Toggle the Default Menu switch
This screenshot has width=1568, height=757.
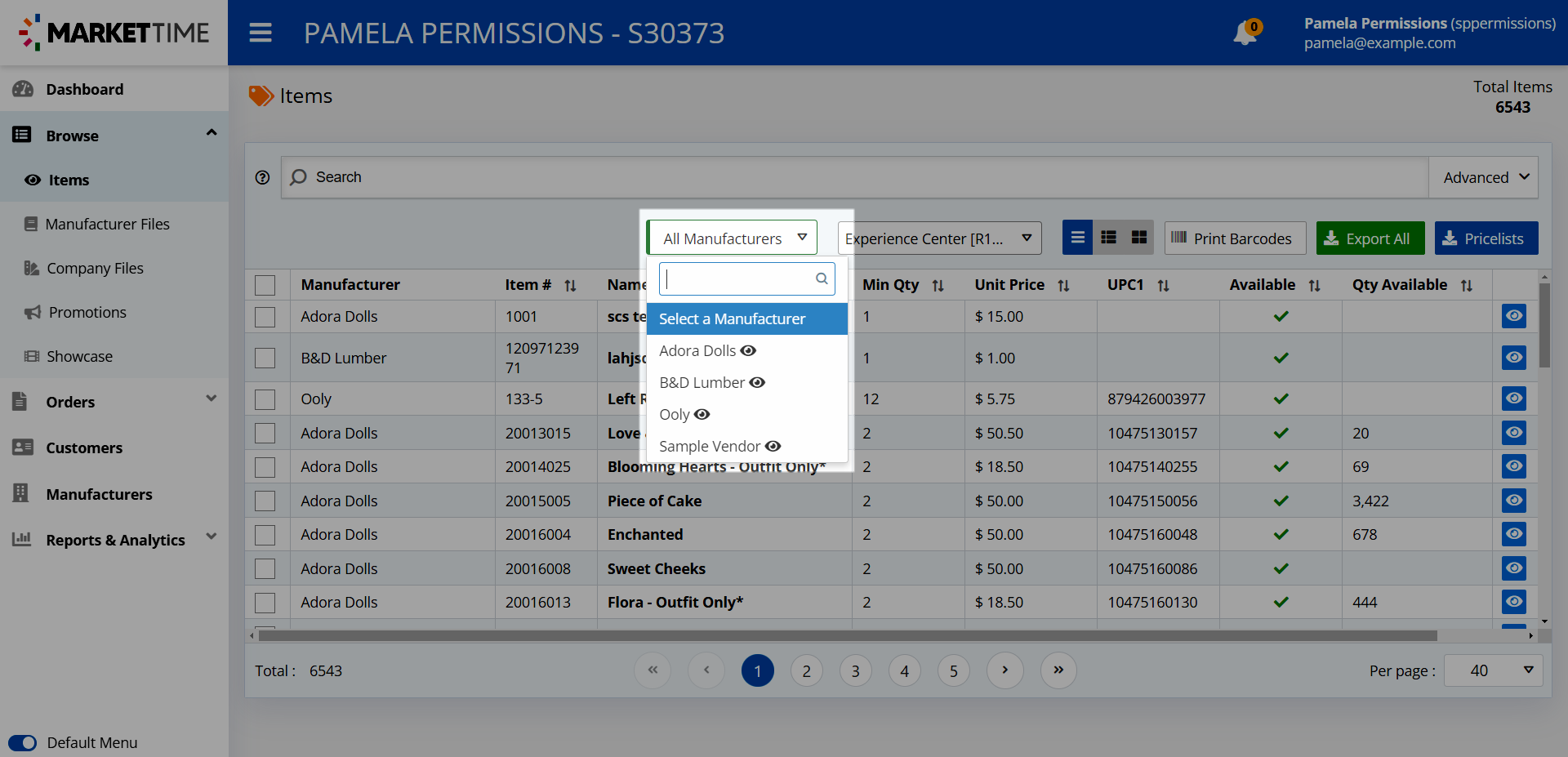point(23,742)
